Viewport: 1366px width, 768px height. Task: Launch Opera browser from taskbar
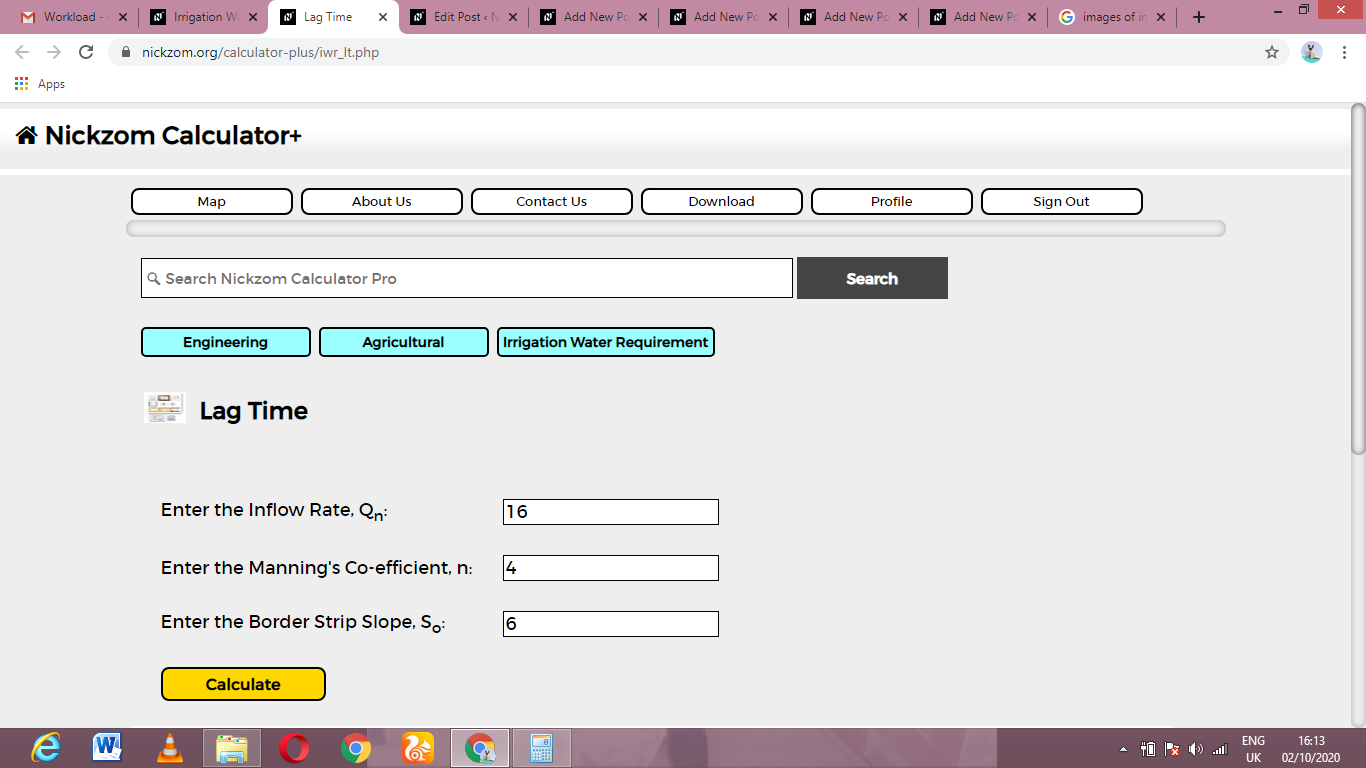[294, 748]
